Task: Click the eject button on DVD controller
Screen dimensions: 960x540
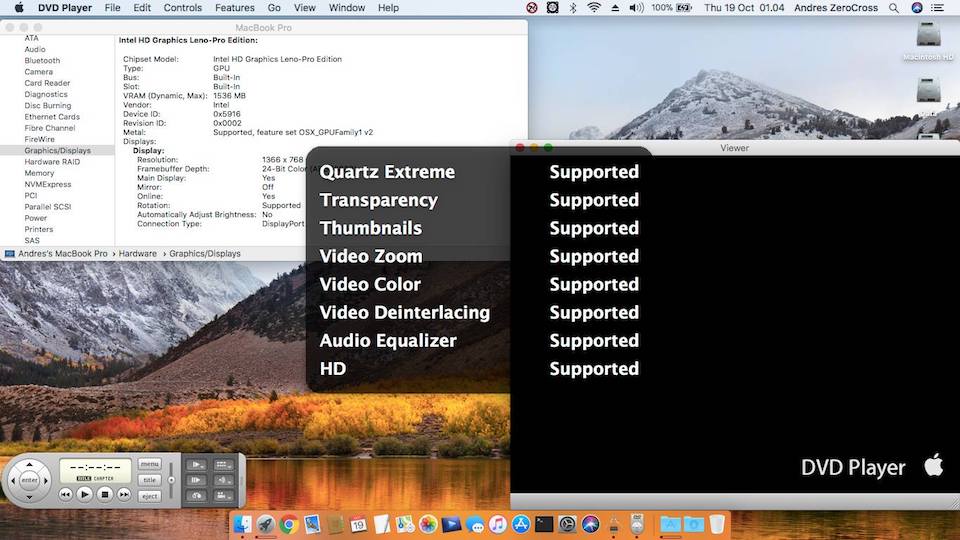Action: 149,496
